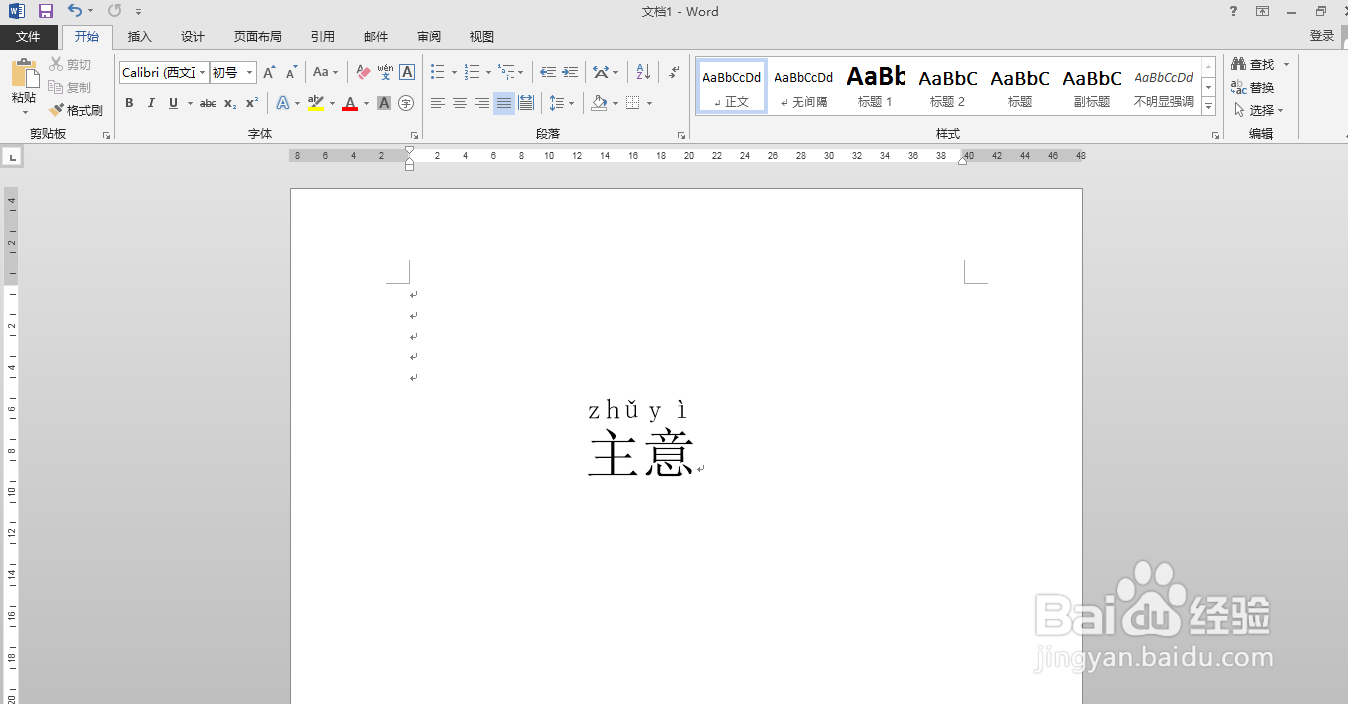Click the tab stop selector at ruler corner

click(12, 157)
